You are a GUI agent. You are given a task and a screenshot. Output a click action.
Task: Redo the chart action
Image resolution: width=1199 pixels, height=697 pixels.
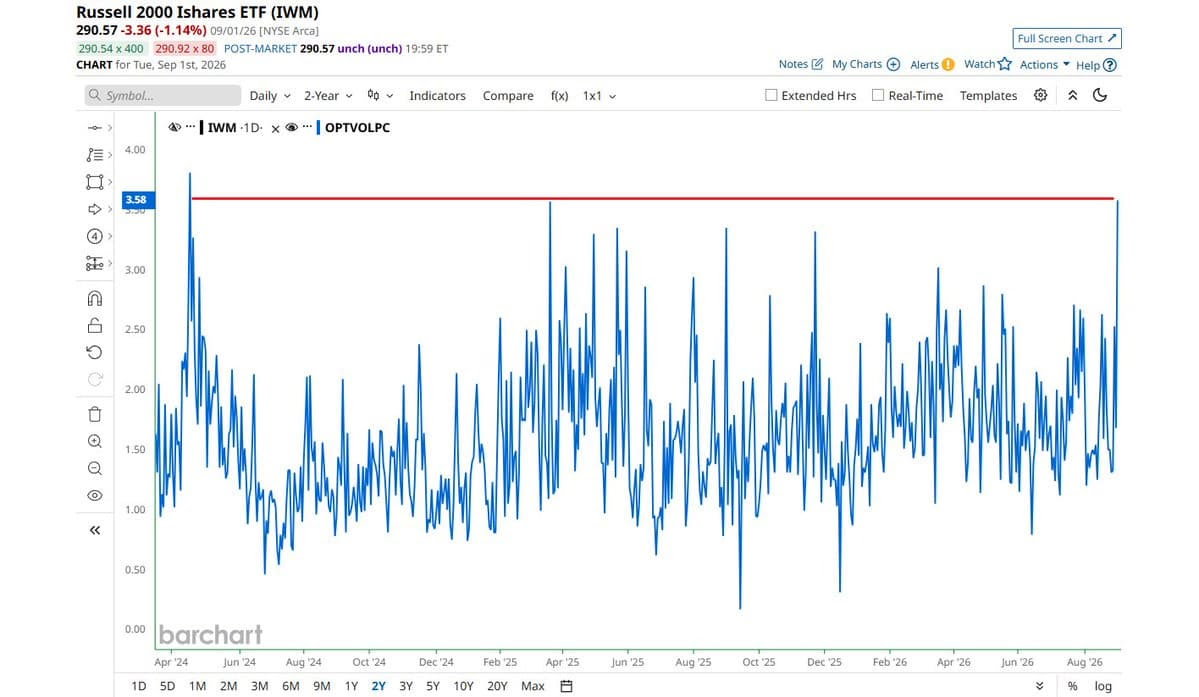coord(95,379)
